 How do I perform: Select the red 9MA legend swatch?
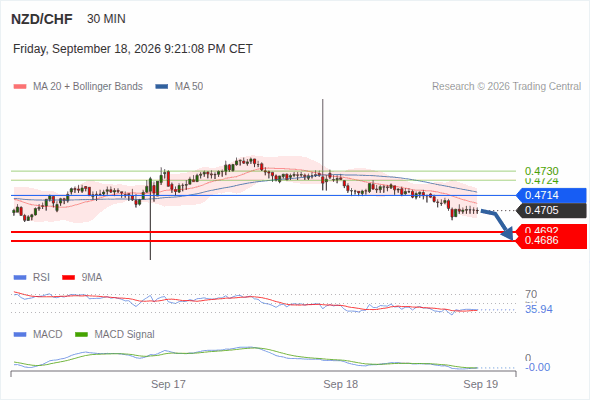[x=68, y=278]
